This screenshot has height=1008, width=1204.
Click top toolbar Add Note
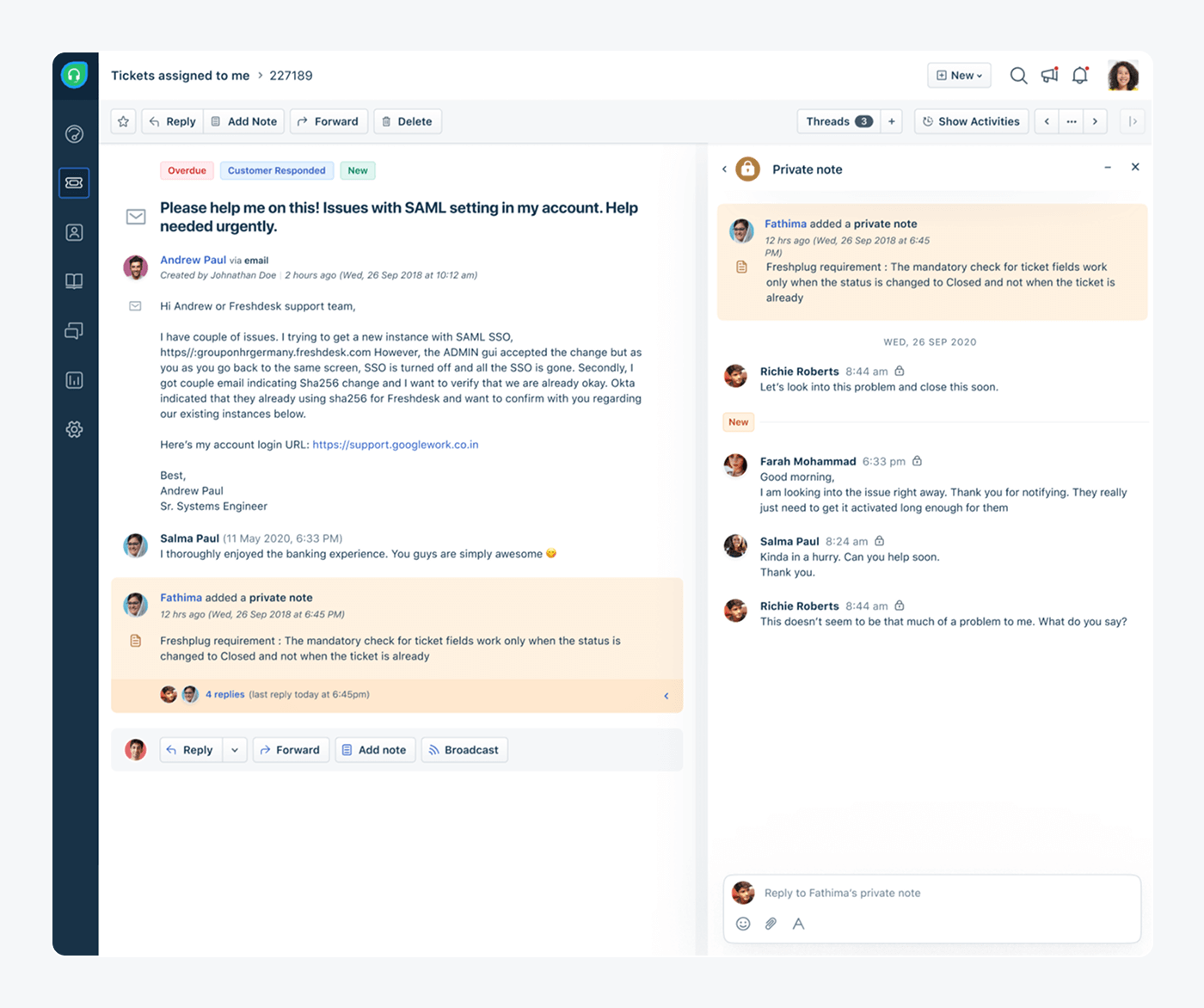pyautogui.click(x=244, y=121)
